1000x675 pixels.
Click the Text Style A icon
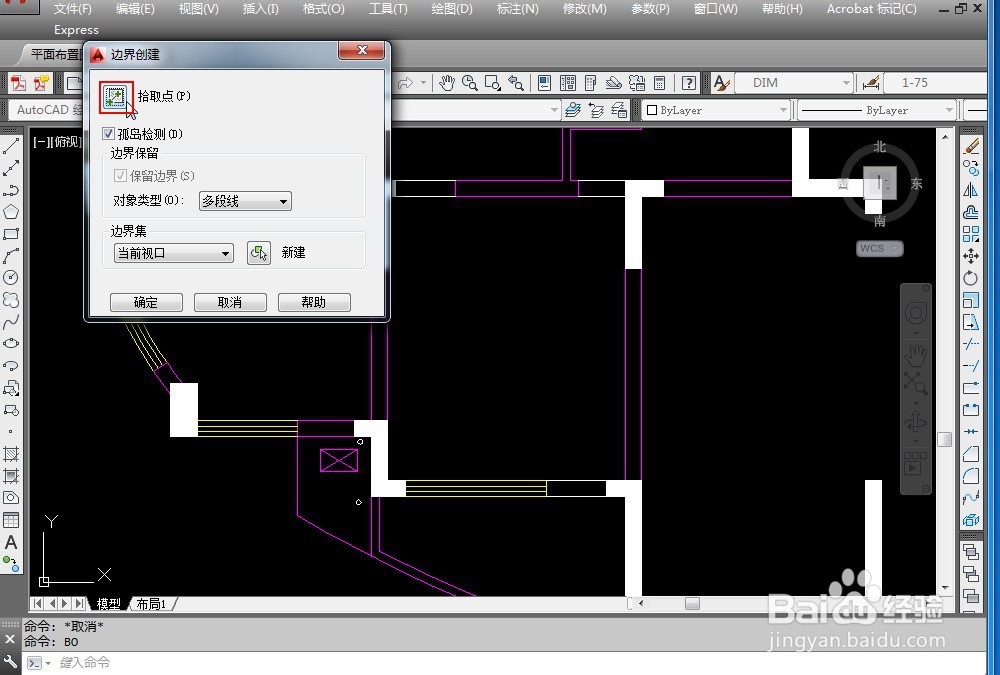(x=721, y=83)
